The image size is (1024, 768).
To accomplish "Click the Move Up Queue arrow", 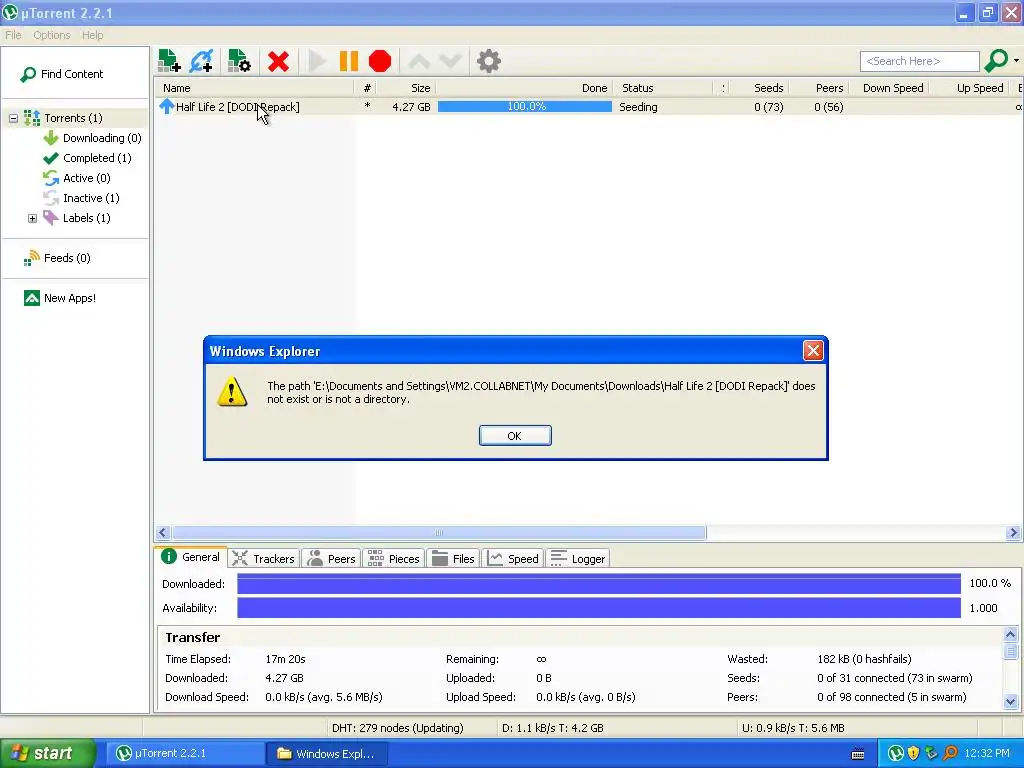I will tap(419, 61).
